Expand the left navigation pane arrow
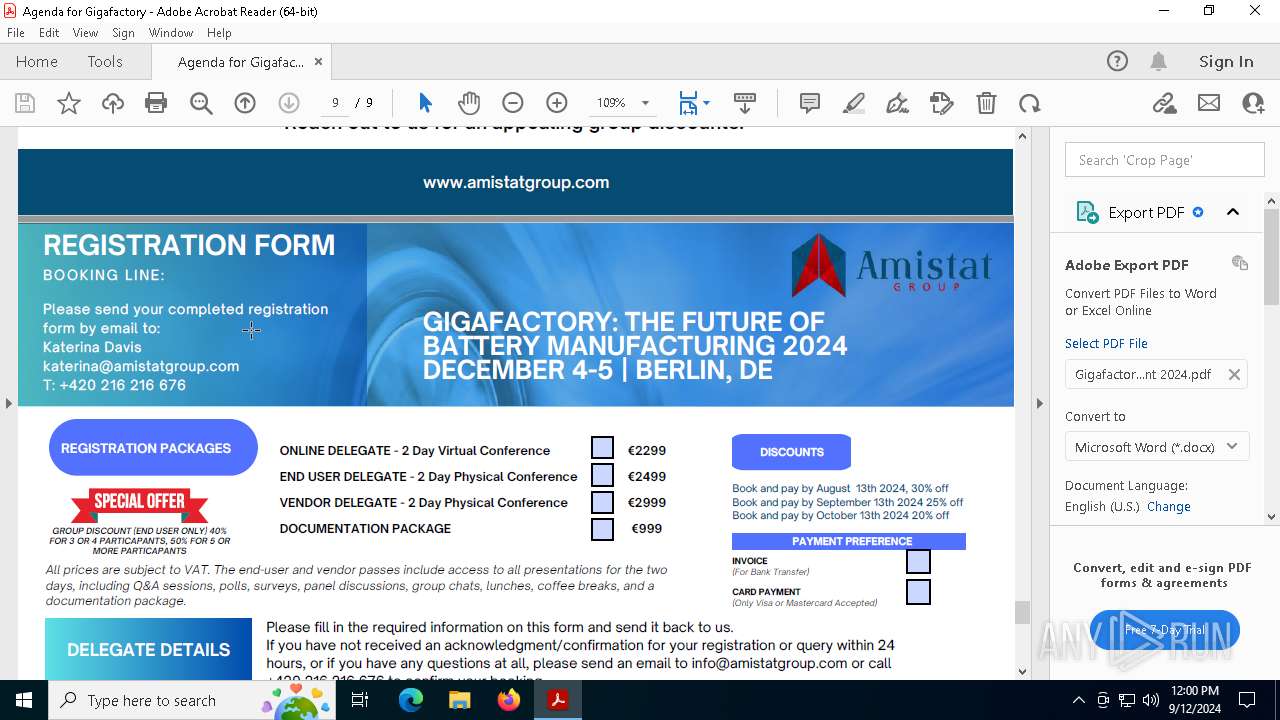The height and width of the screenshot is (720, 1280). [8, 403]
